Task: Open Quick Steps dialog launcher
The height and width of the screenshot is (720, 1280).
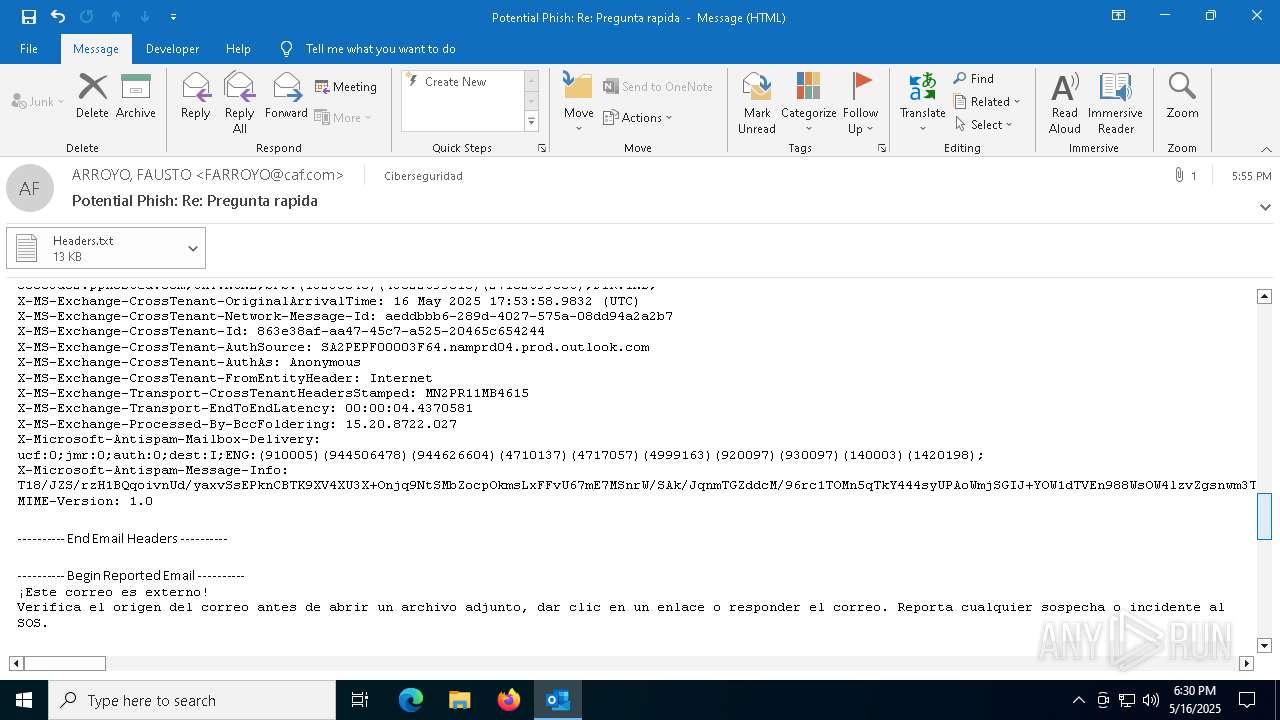Action: coord(542,148)
